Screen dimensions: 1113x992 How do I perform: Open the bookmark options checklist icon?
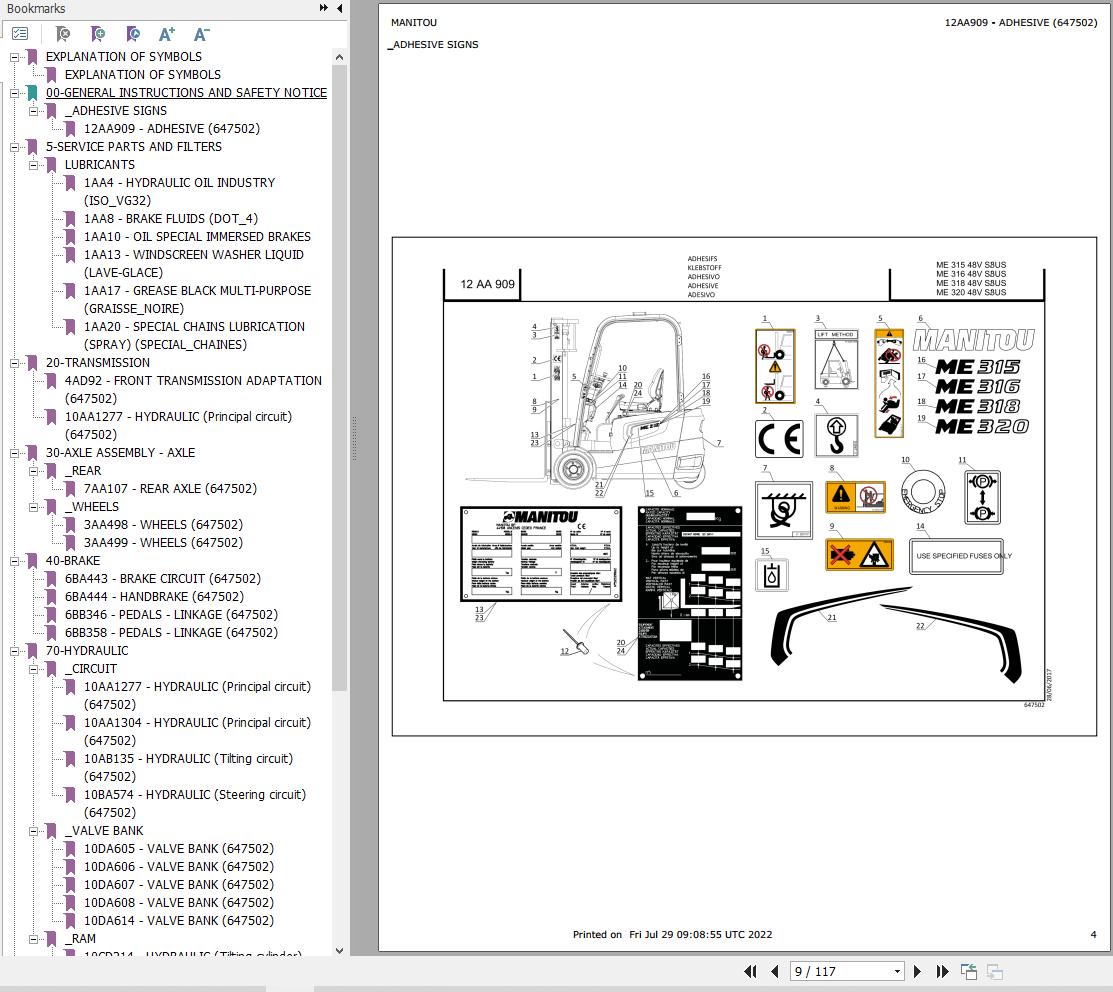pos(20,33)
